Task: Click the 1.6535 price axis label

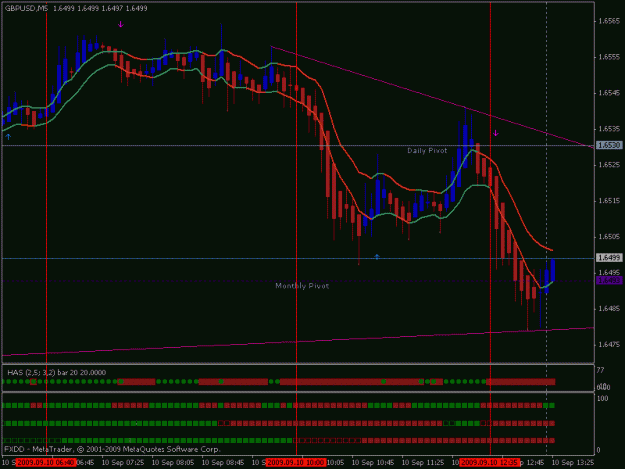Action: pos(609,129)
